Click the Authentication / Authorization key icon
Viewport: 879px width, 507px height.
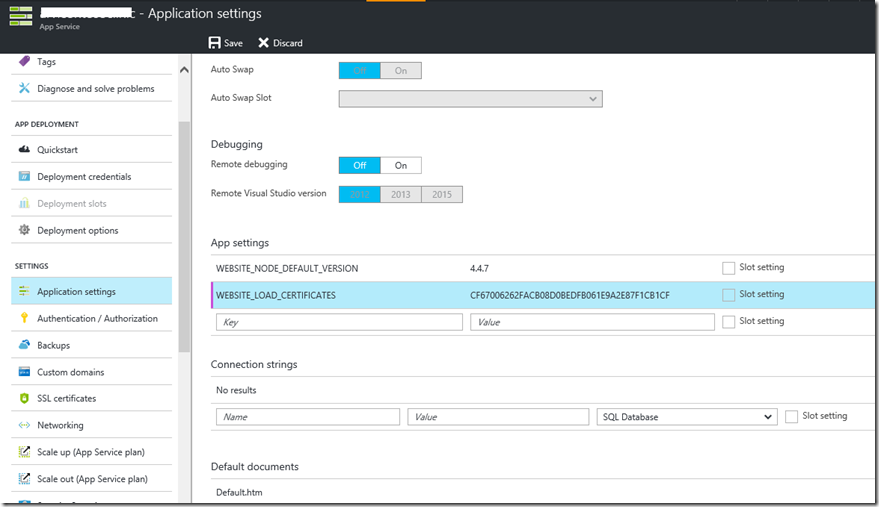[24, 319]
